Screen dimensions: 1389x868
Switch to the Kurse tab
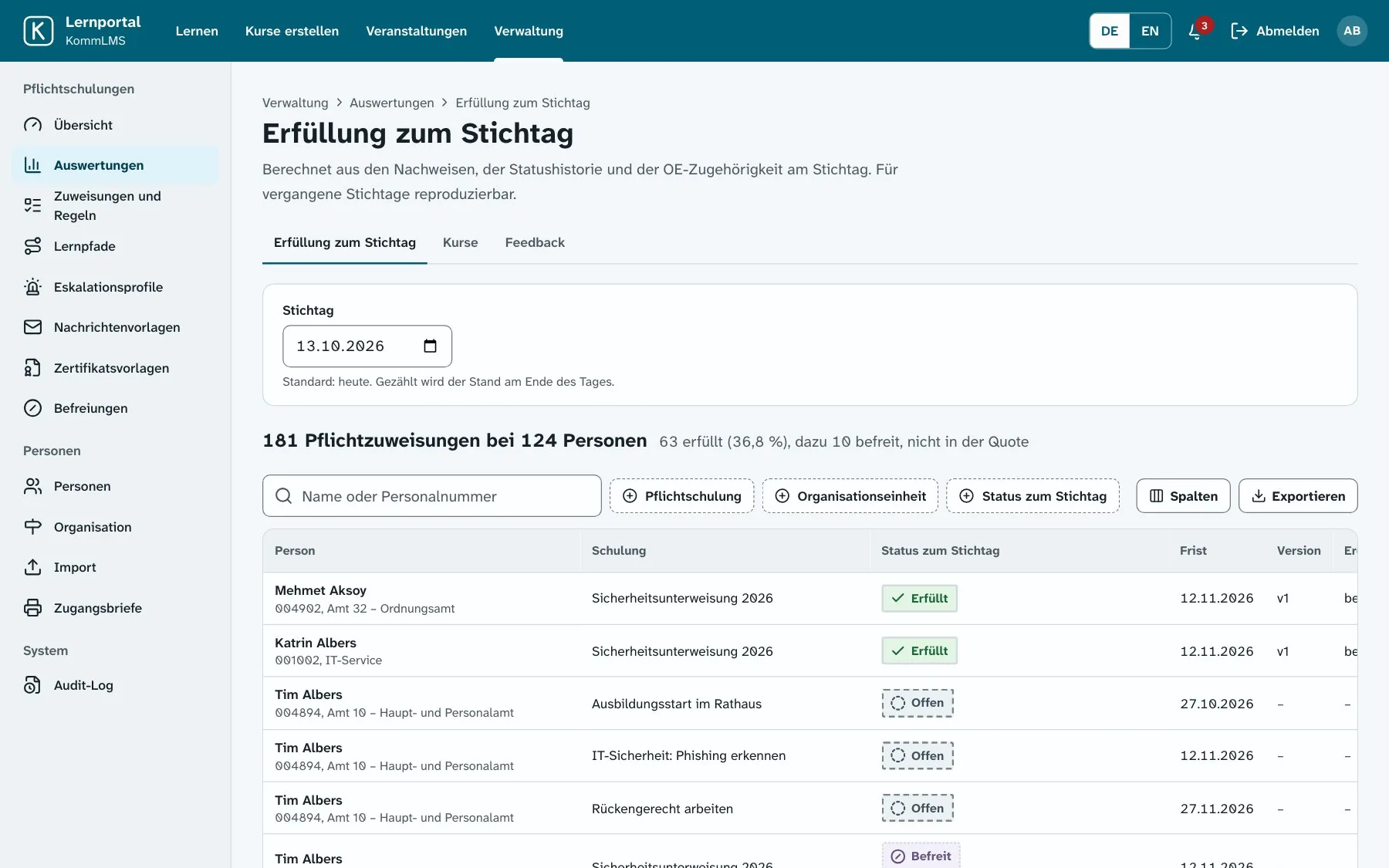(x=461, y=242)
